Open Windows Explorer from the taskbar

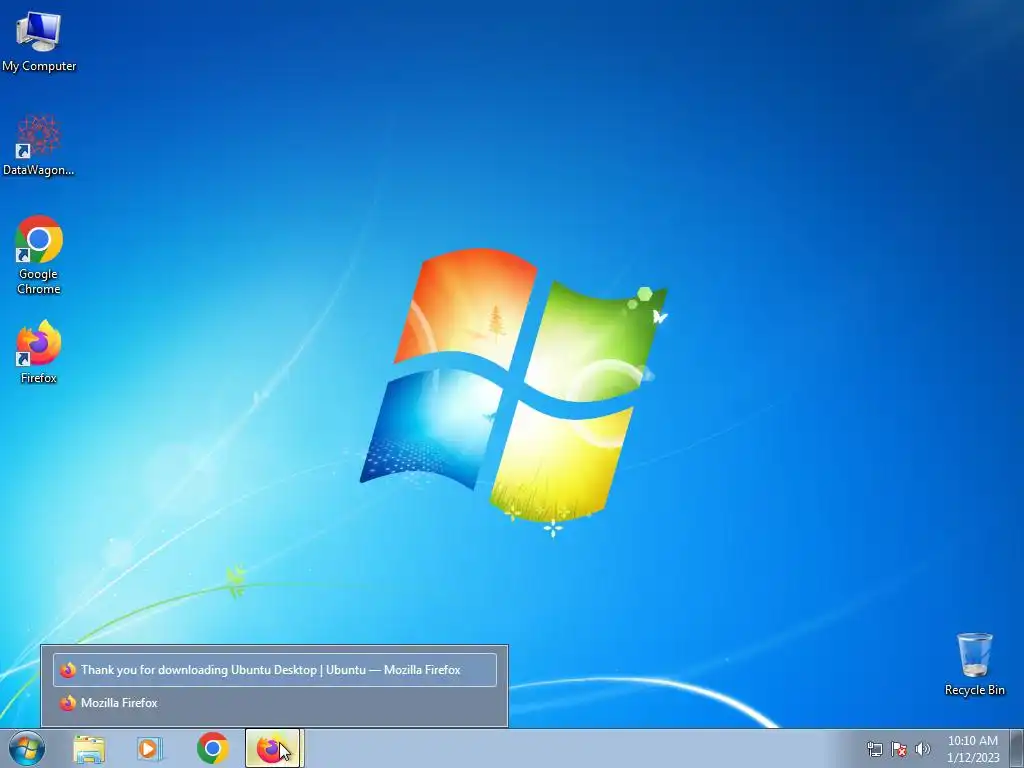click(x=89, y=749)
